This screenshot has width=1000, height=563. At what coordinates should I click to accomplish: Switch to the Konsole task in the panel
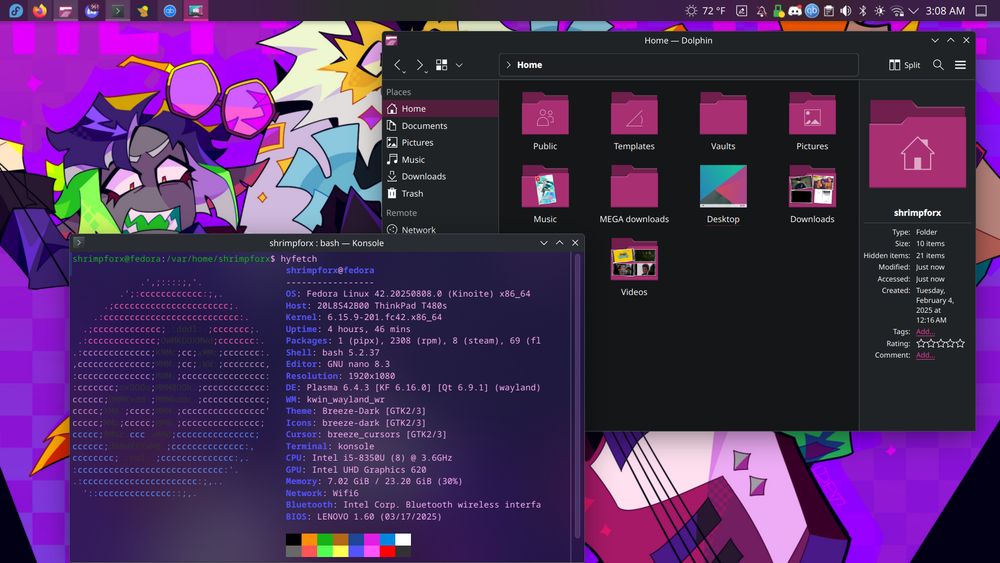point(117,10)
